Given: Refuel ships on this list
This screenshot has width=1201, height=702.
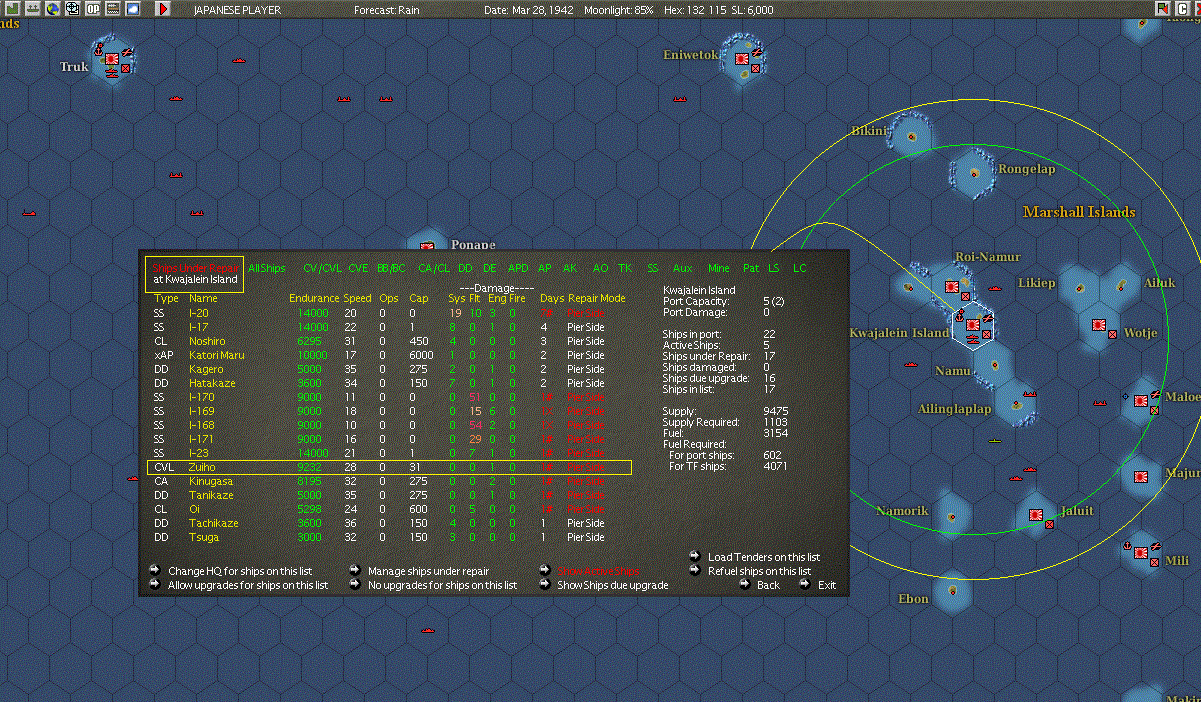Looking at the screenshot, I should (759, 571).
